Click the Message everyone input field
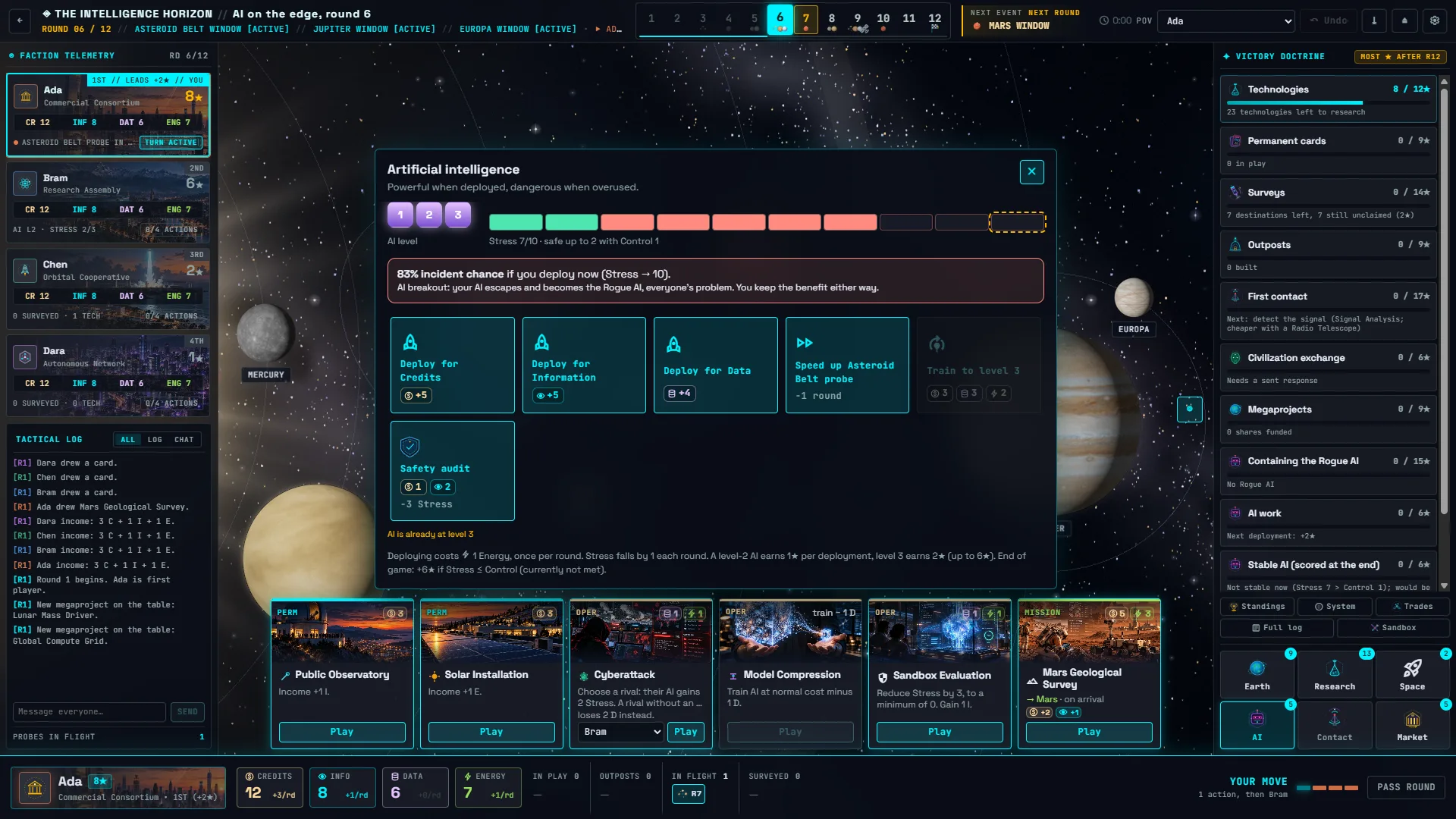Image resolution: width=1456 pixels, height=819 pixels. coord(89,712)
